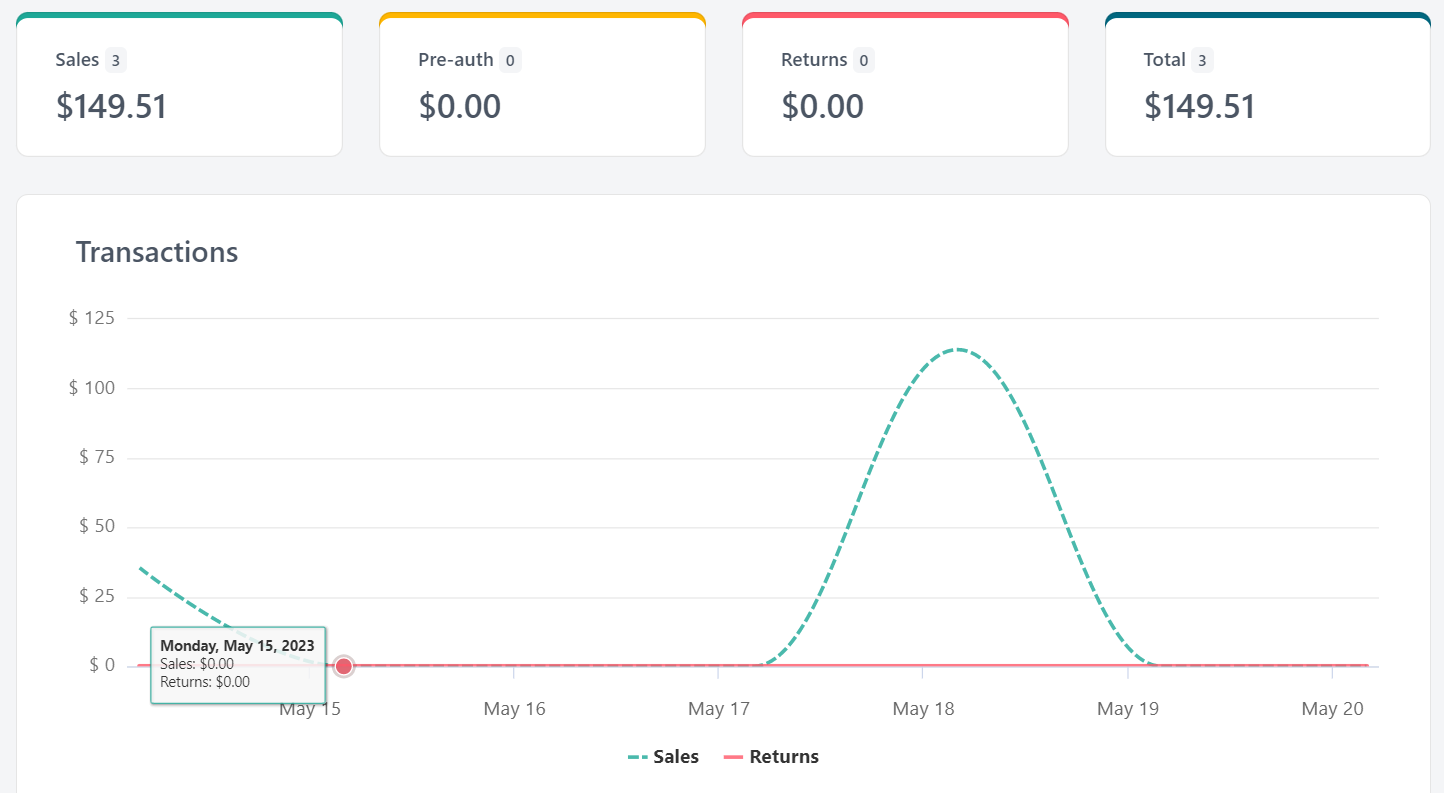Toggle the Returns series in chart legend
Image resolution: width=1444 pixels, height=793 pixels.
(771, 757)
